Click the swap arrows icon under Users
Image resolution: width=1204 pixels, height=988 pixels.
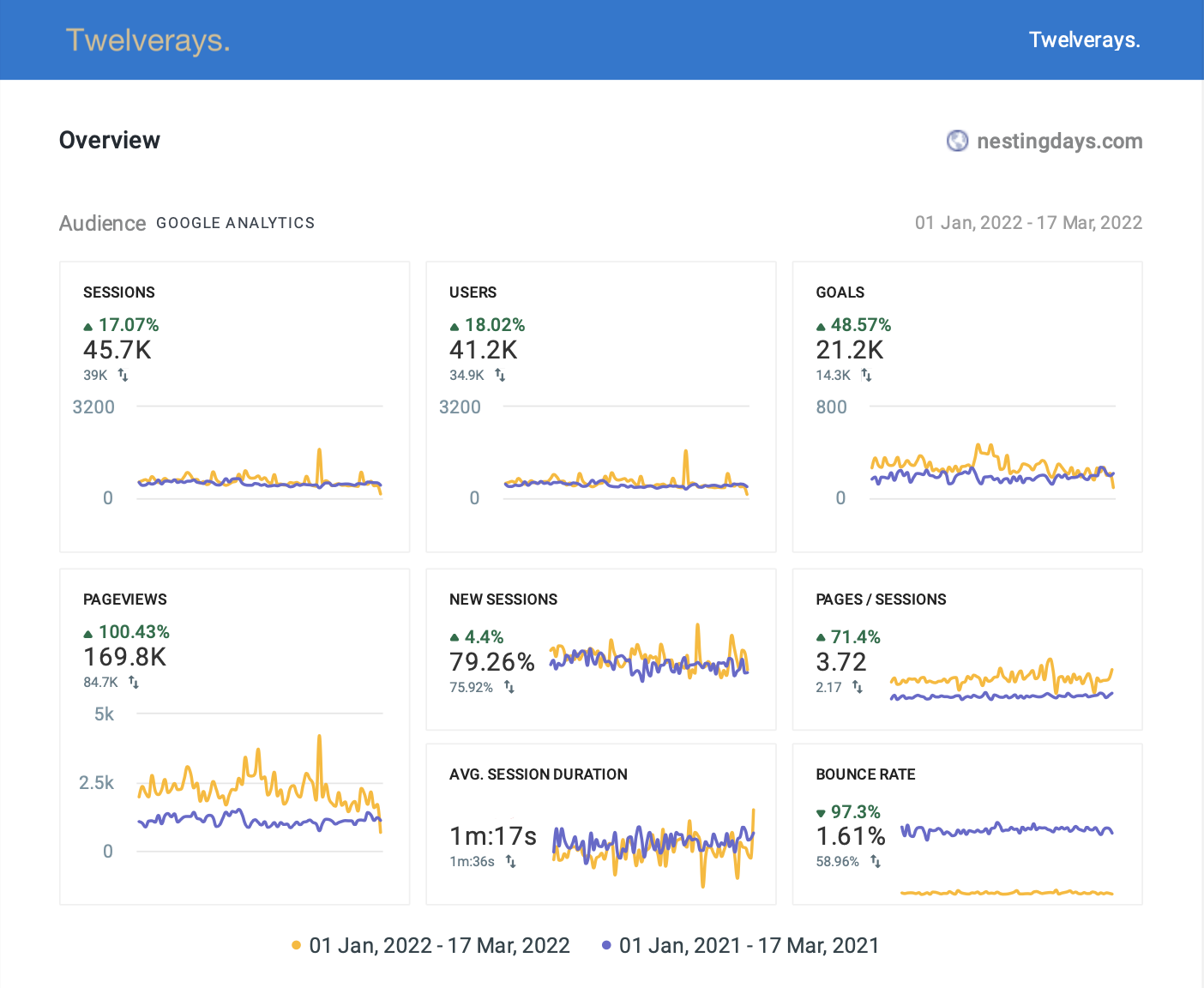click(x=500, y=375)
